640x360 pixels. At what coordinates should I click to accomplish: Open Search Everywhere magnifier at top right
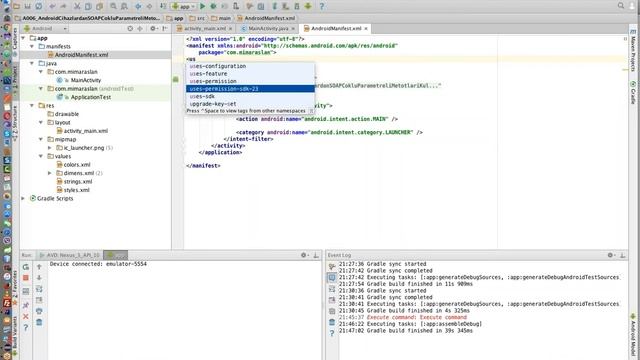pyautogui.click(x=621, y=6)
